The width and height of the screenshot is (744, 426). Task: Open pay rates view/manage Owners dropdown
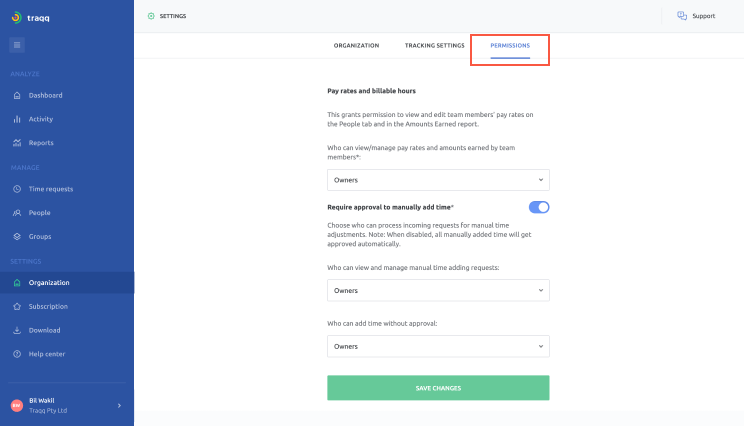(438, 180)
